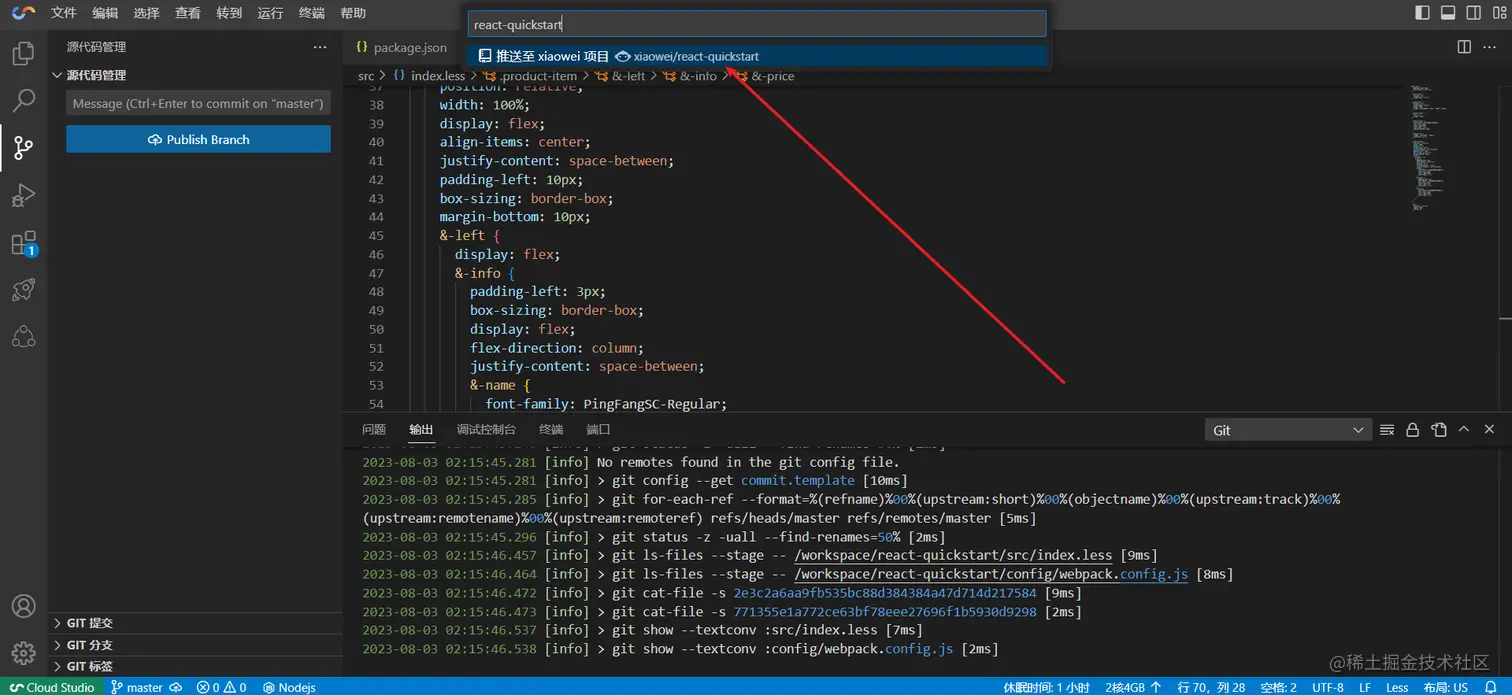1512x695 pixels.
Task: Open the 运行 menu
Action: [x=270, y=13]
